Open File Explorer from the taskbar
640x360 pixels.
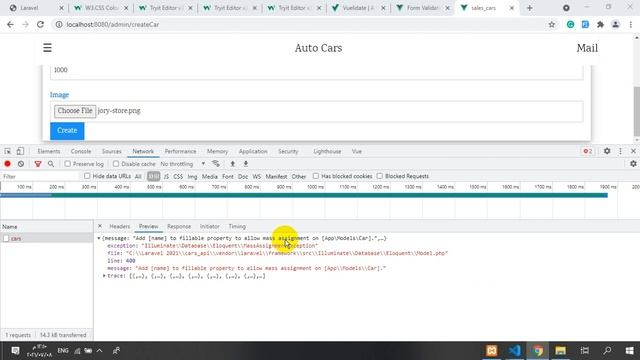point(560,351)
